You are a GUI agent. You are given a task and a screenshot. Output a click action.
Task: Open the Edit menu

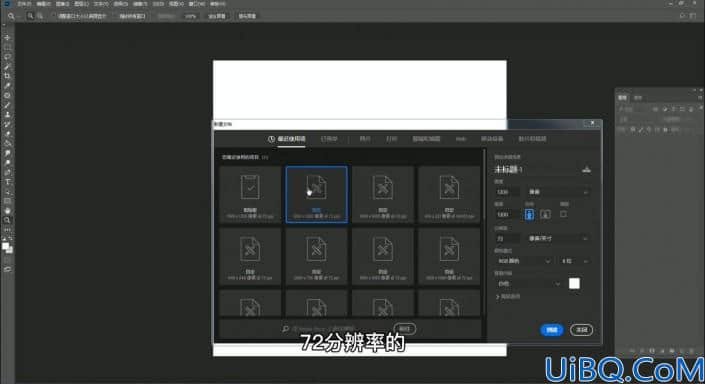pyautogui.click(x=44, y=4)
